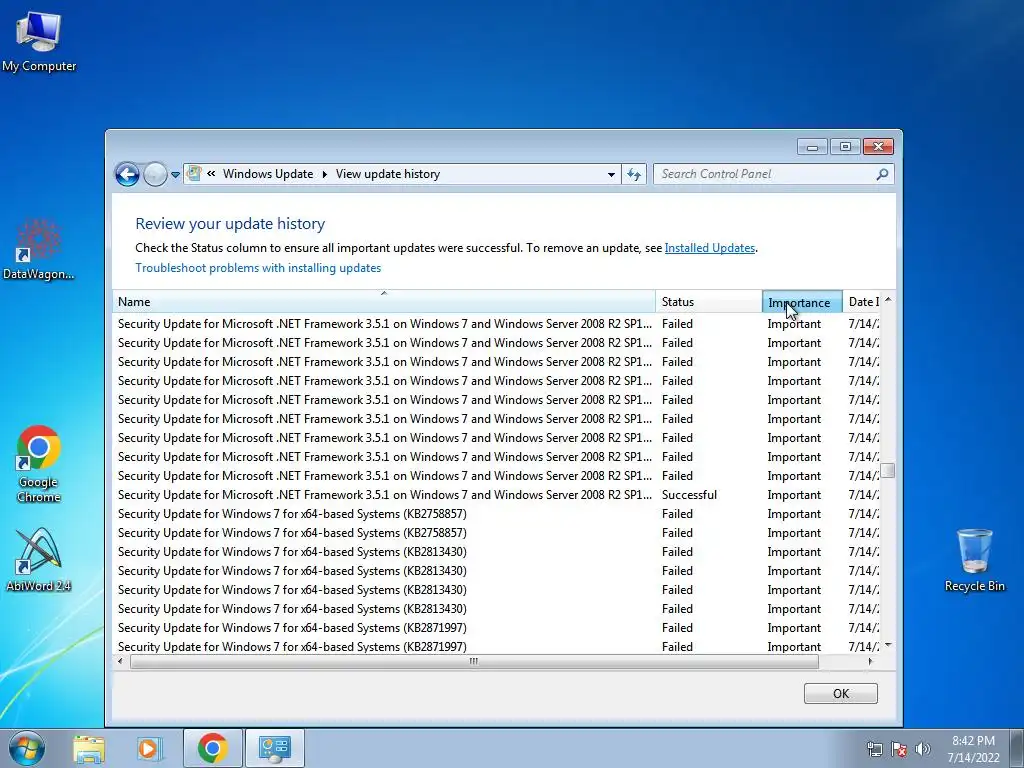Open Action Center flag tray icon

coord(899,749)
